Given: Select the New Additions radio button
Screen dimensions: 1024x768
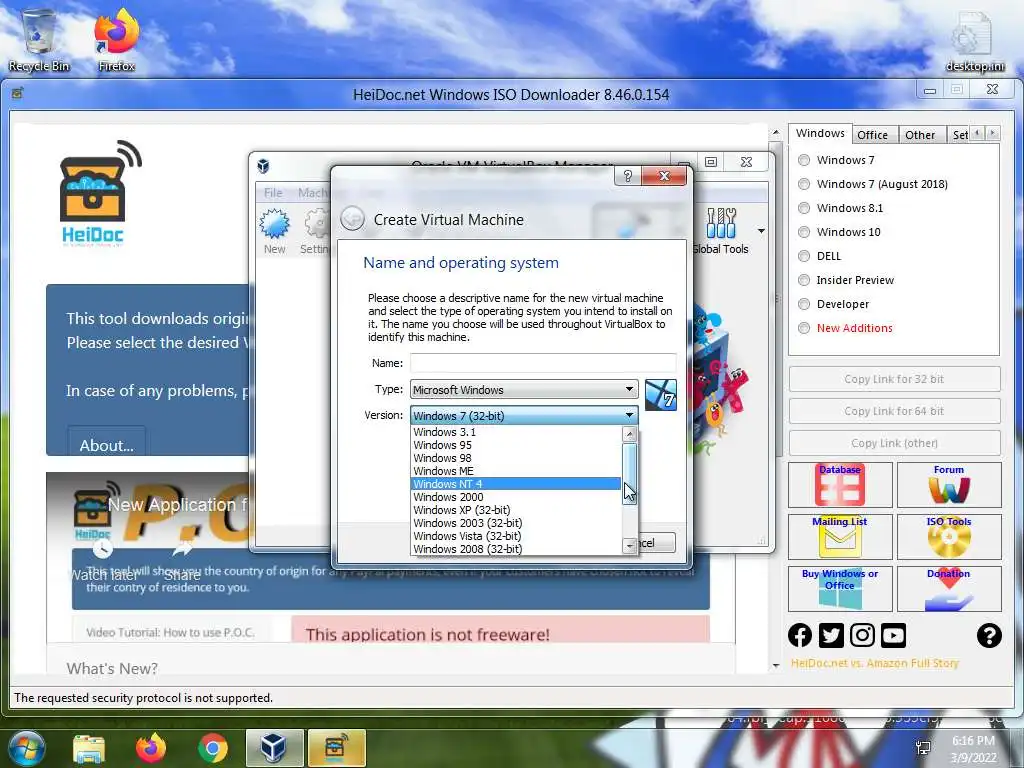Looking at the screenshot, I should 804,328.
